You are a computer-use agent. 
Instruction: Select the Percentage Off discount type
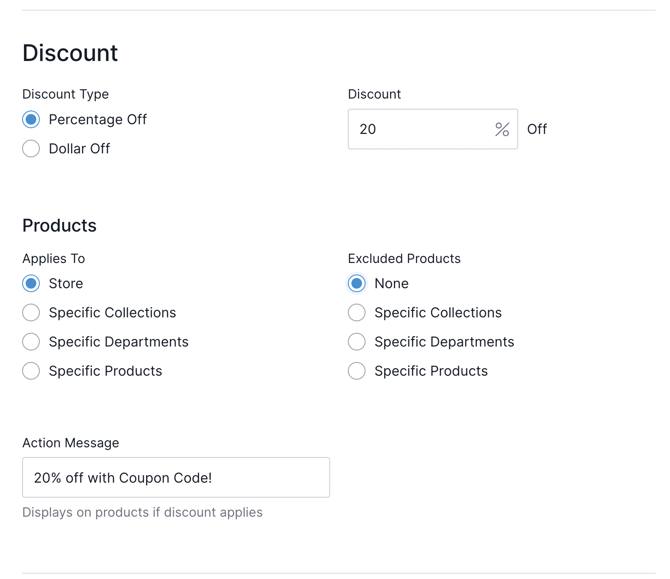coord(31,120)
